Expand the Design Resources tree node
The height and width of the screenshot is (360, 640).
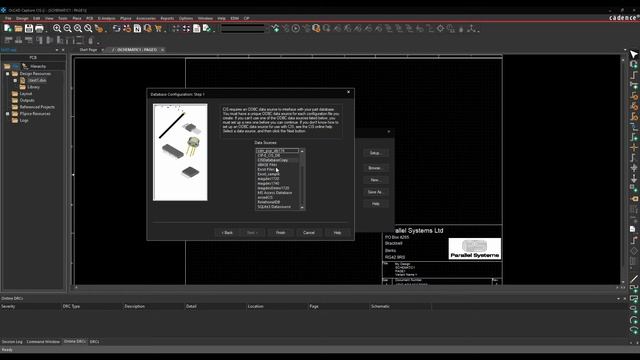(7, 74)
